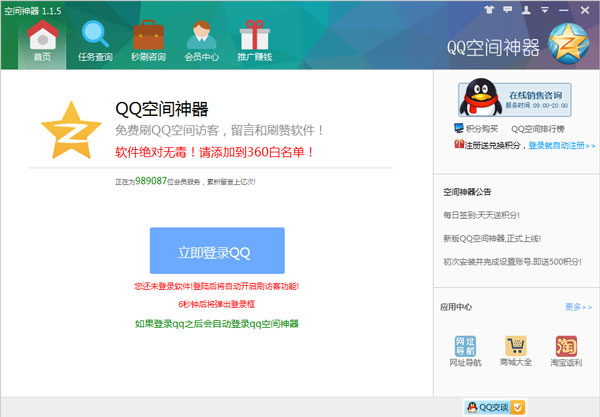
Task: Click the red 软件绝对无毒 notice text
Action: click(x=215, y=152)
